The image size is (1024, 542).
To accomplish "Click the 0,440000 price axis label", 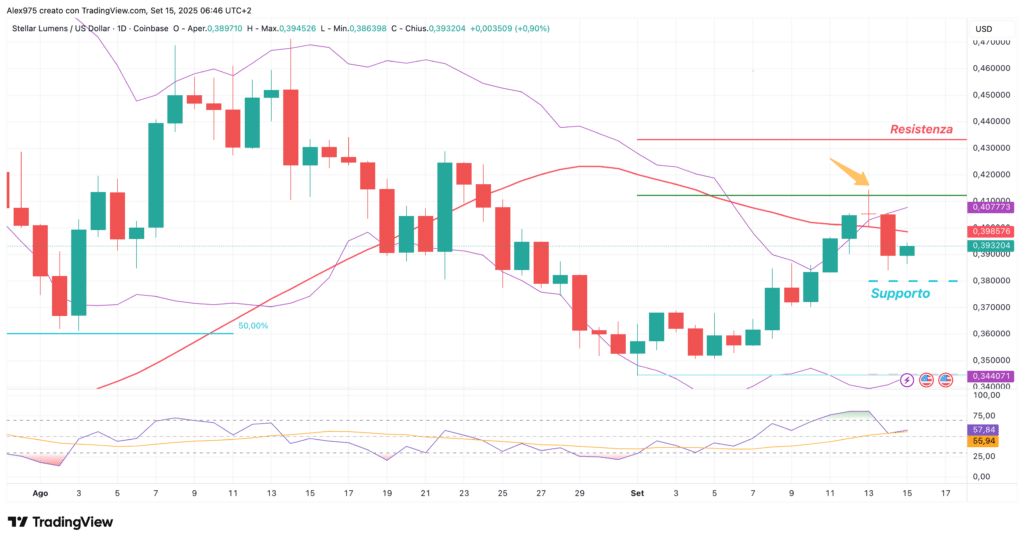I will point(991,121).
